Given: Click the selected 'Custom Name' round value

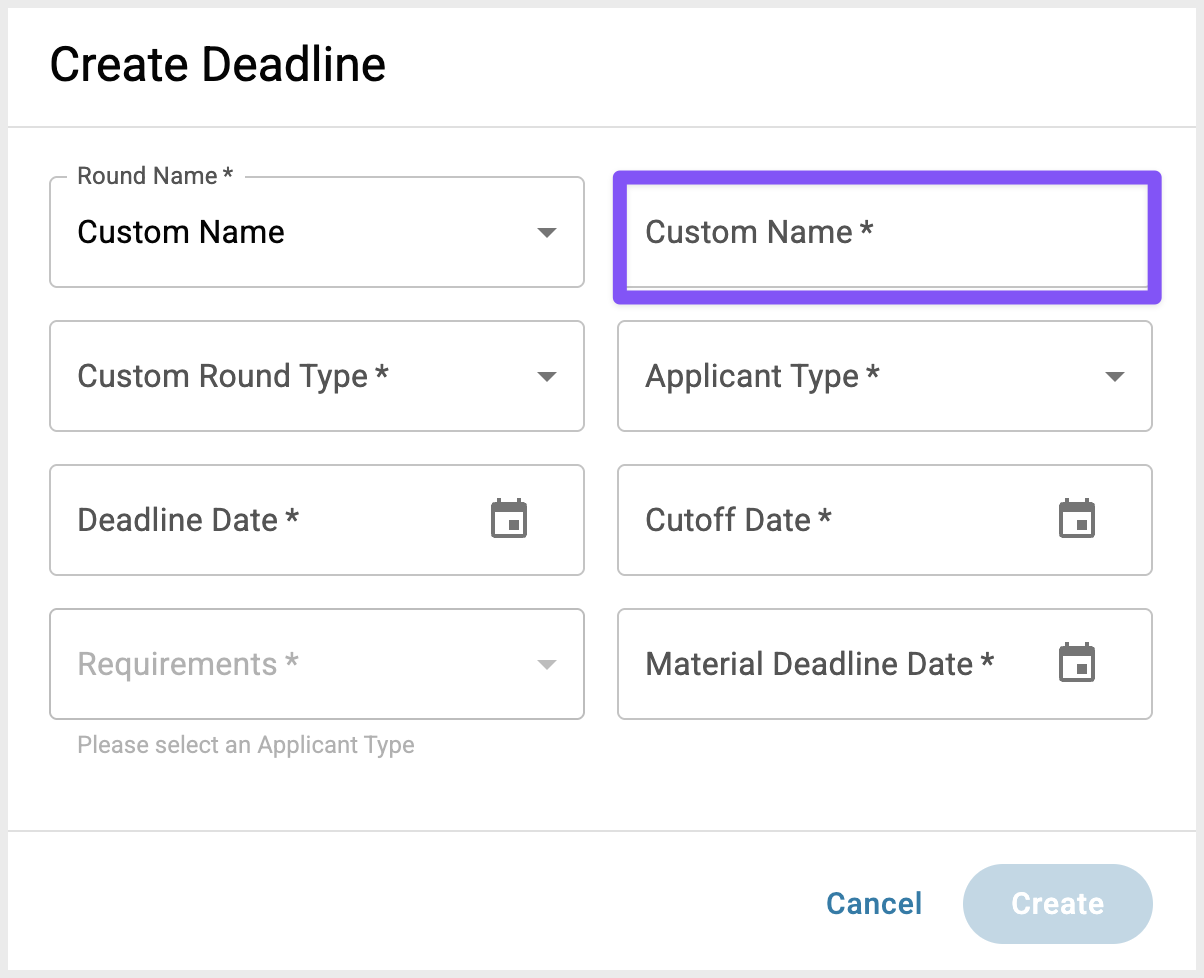Looking at the screenshot, I should (x=181, y=232).
